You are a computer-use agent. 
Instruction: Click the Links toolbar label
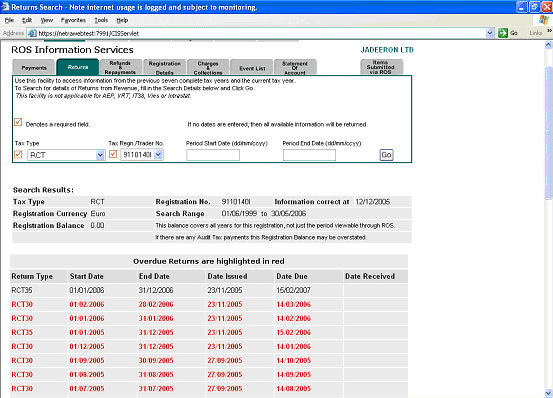535,33
